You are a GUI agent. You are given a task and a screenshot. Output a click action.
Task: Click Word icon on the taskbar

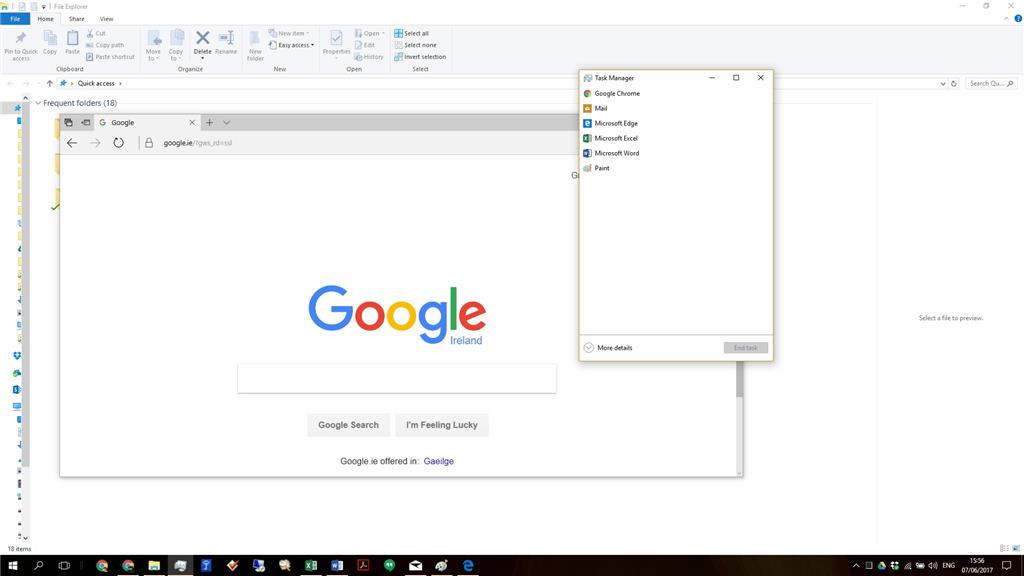point(337,566)
